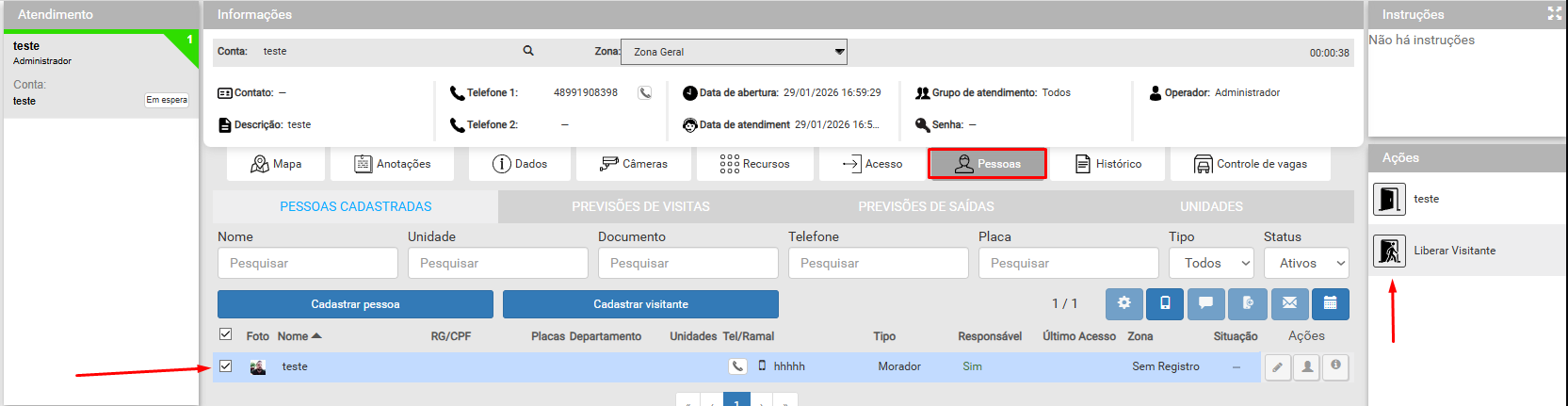The image size is (1568, 406).
Task: Click Cadastrar pessoa button
Action: point(355,304)
